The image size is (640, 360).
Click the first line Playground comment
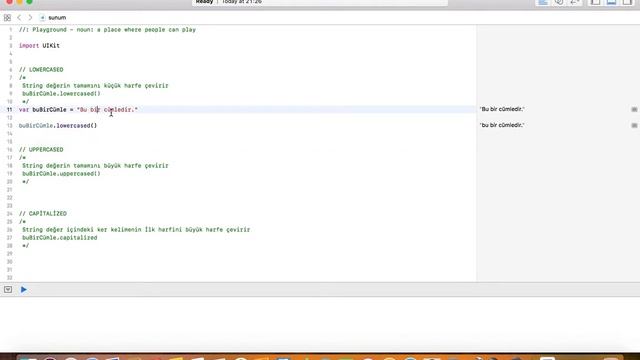click(107, 30)
